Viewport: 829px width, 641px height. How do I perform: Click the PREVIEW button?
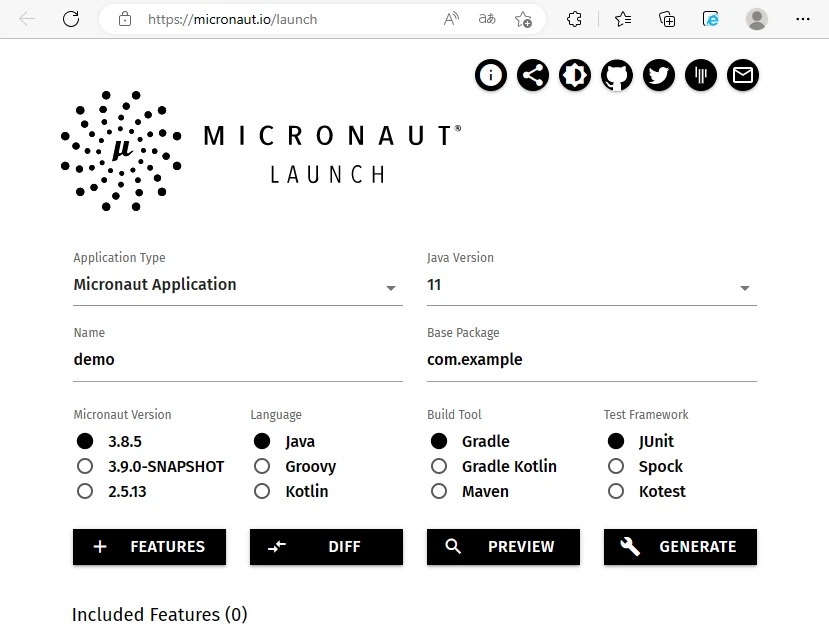point(503,547)
